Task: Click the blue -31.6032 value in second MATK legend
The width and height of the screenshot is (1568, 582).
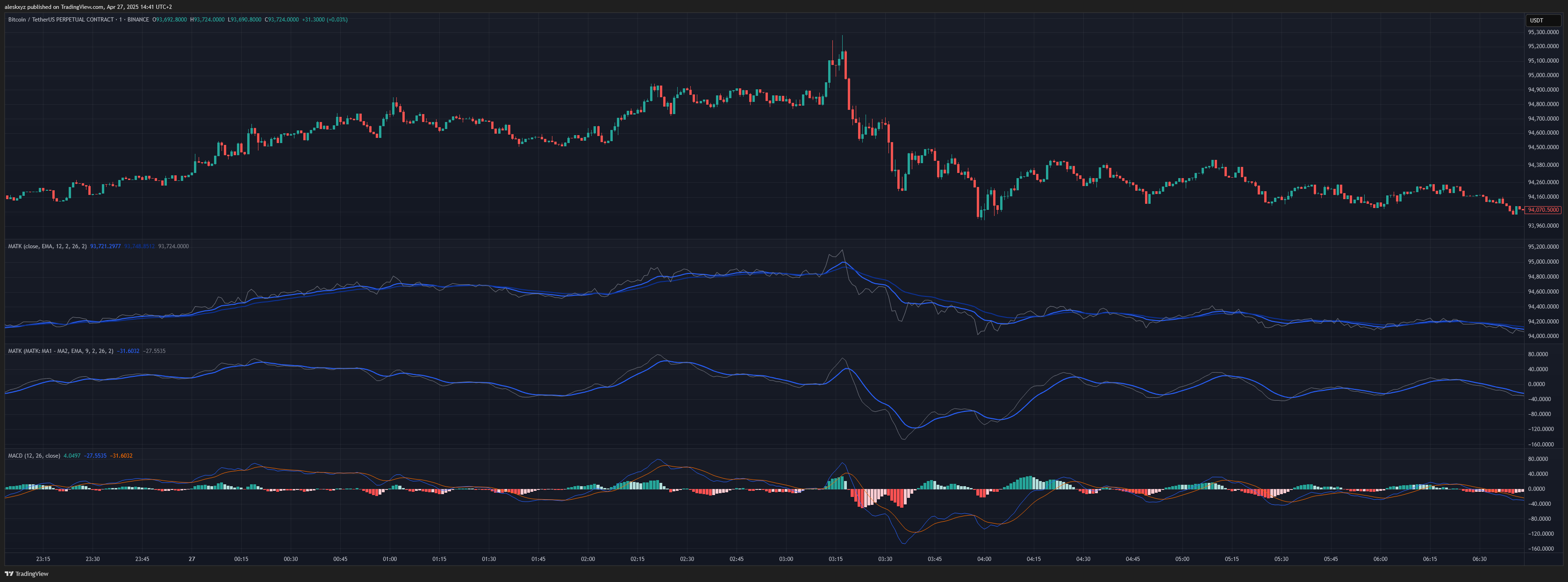Action: pyautogui.click(x=128, y=351)
